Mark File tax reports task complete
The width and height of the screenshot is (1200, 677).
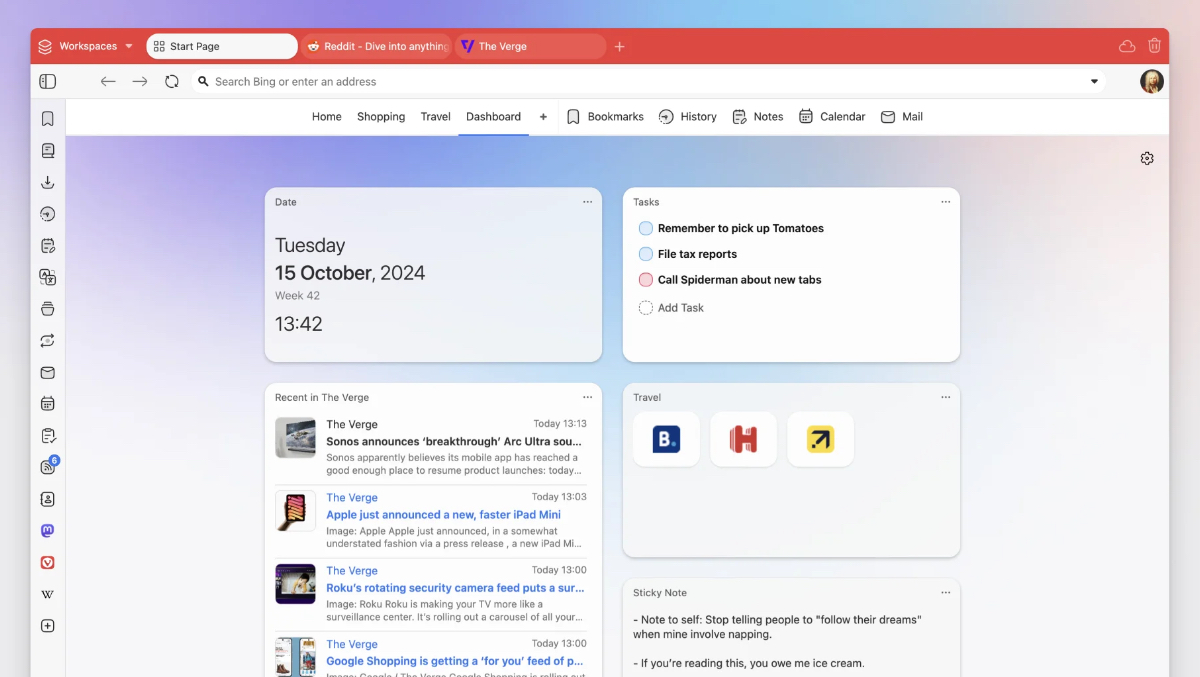coord(646,254)
